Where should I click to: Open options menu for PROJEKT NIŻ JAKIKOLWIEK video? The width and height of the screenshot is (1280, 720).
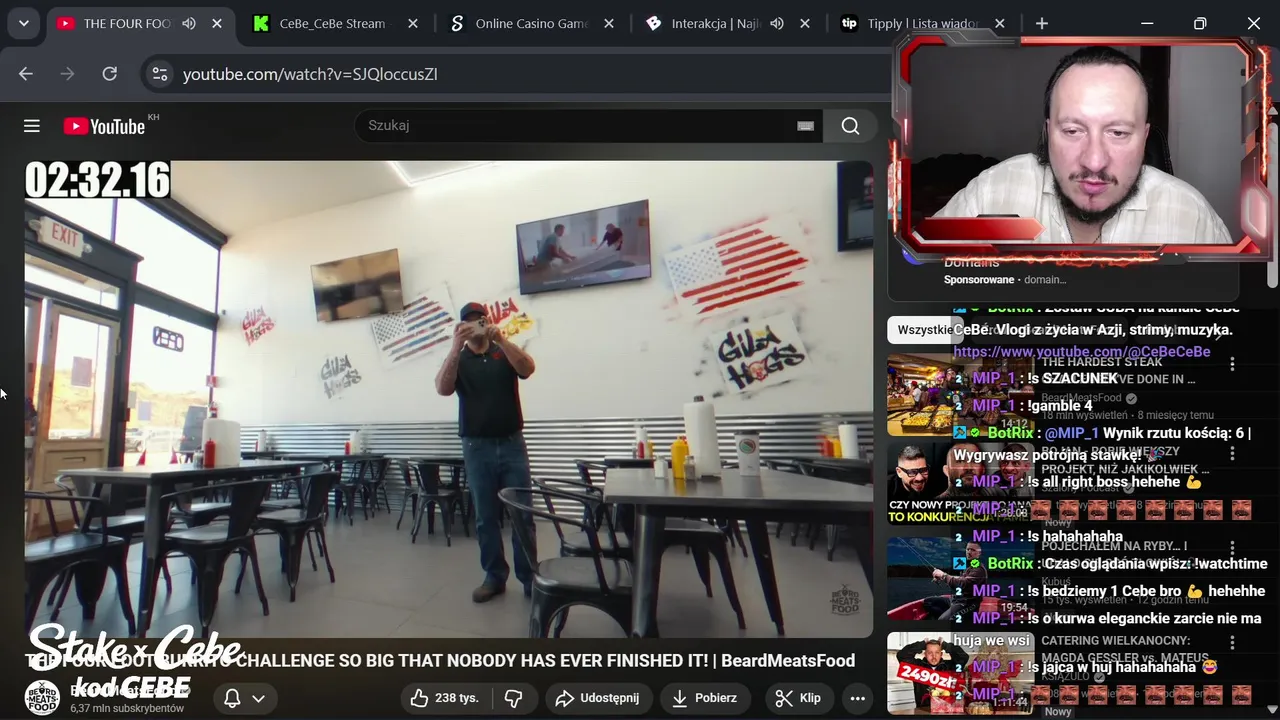(x=1232, y=454)
